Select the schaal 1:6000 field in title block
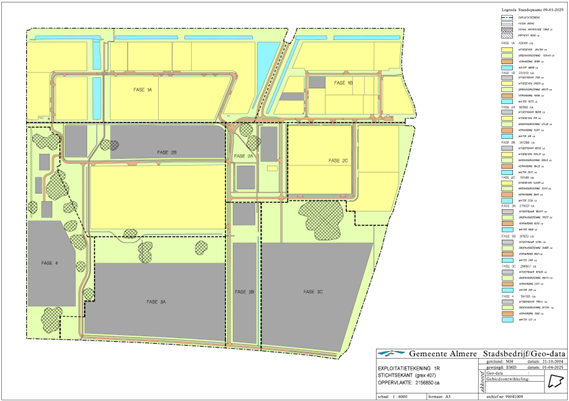 coord(401,397)
